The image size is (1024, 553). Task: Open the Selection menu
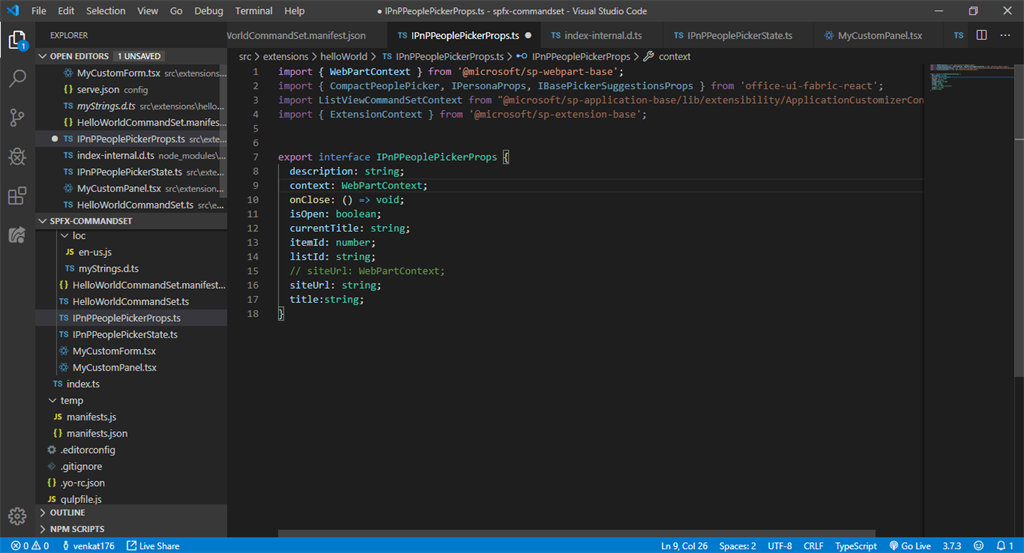click(x=106, y=10)
